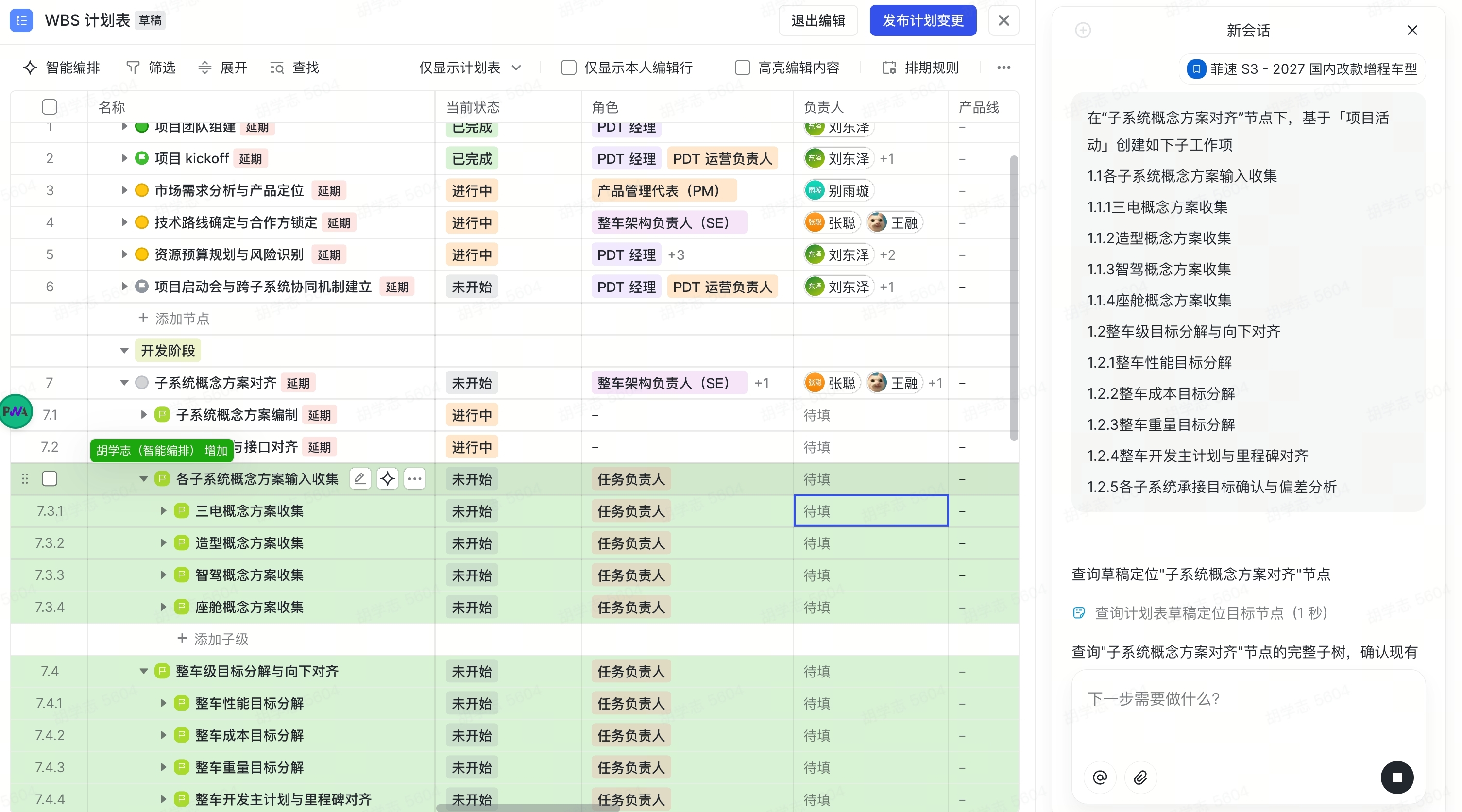
Task: Collapse the 子系统概念方案对齐 node
Action: pyautogui.click(x=124, y=383)
